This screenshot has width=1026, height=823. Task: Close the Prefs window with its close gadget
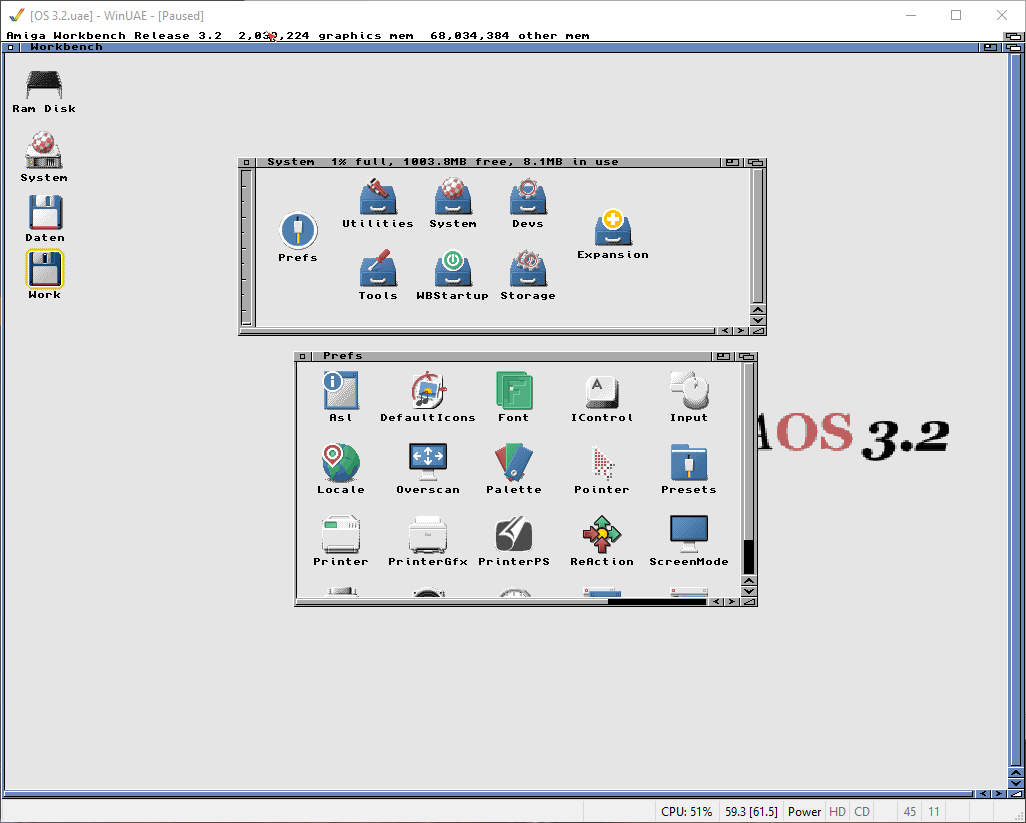point(303,356)
